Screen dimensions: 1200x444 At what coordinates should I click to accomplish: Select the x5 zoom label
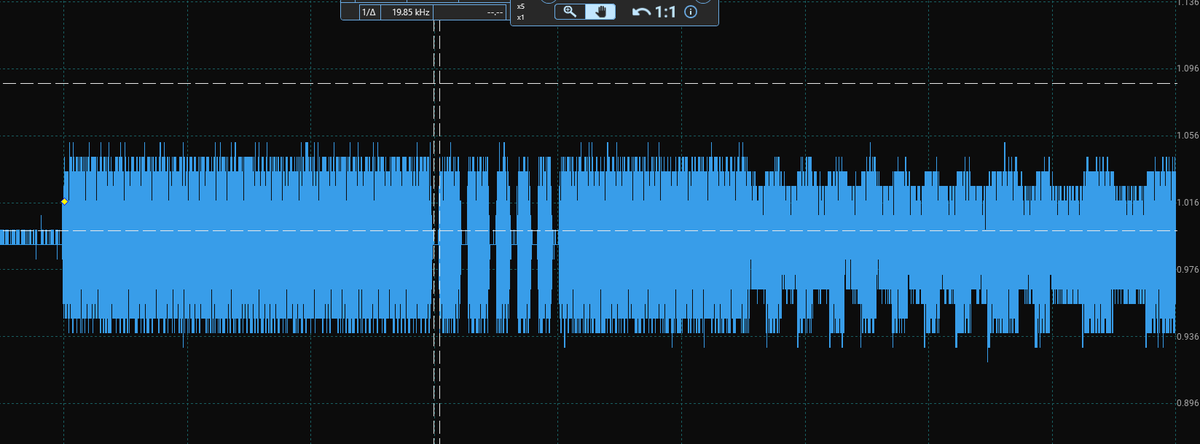[521, 6]
